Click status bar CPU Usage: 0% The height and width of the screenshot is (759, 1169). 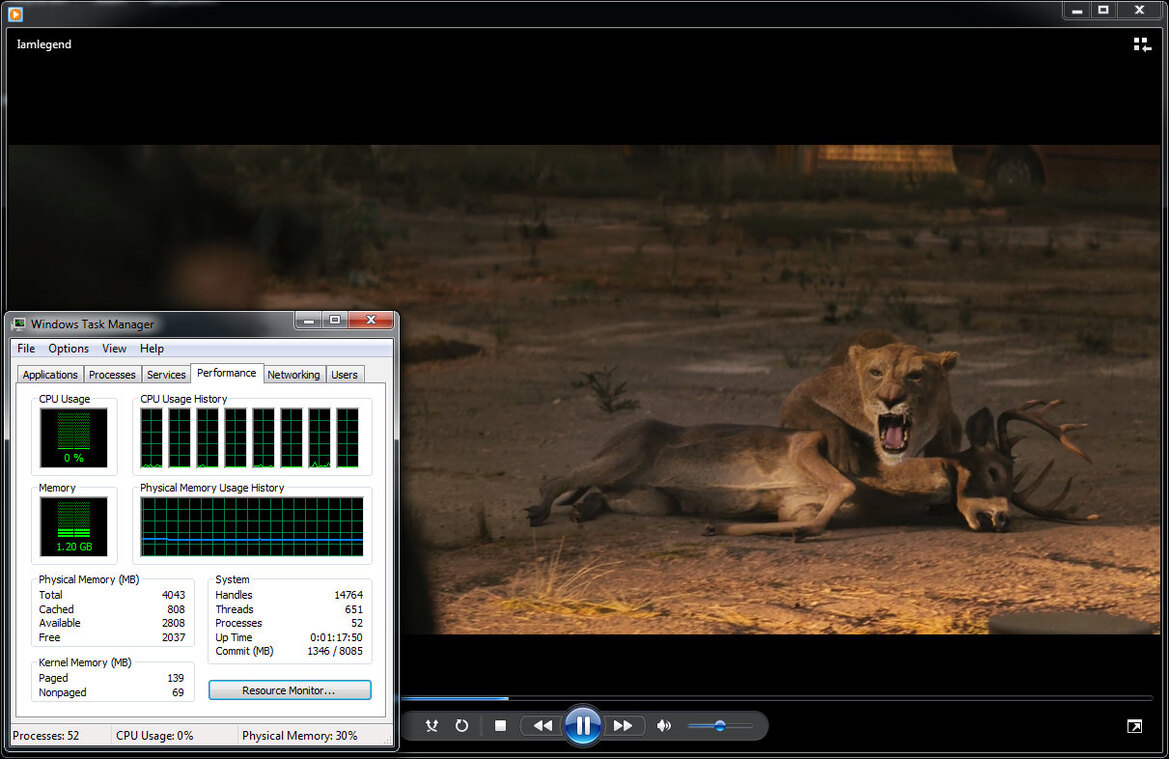tap(154, 735)
